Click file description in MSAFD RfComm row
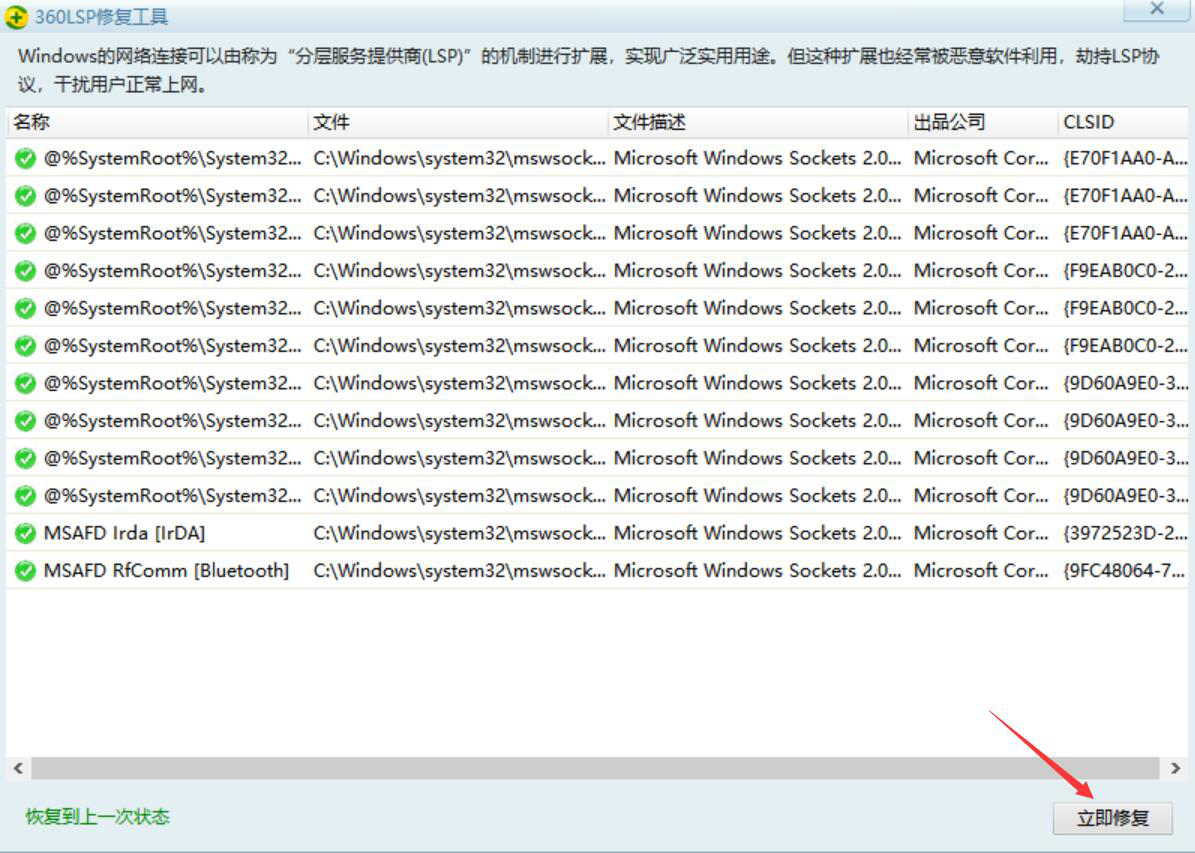This screenshot has height=853, width=1195. [x=758, y=570]
